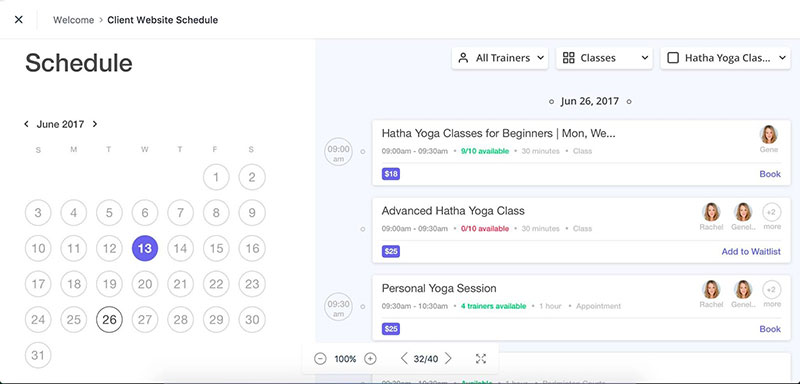Click the zoom in plus icon

coord(370,359)
